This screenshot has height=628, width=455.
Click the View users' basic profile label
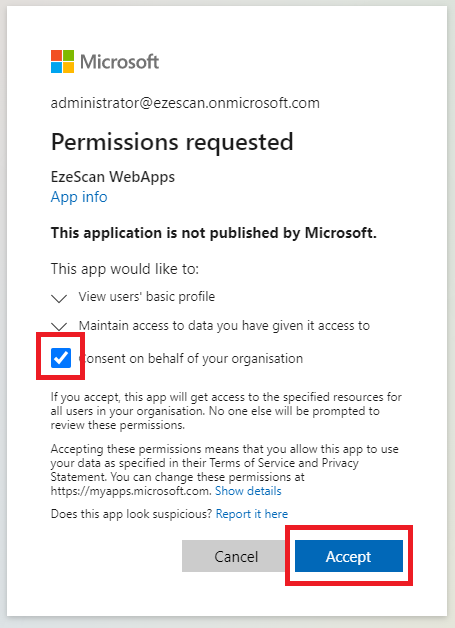point(147,297)
